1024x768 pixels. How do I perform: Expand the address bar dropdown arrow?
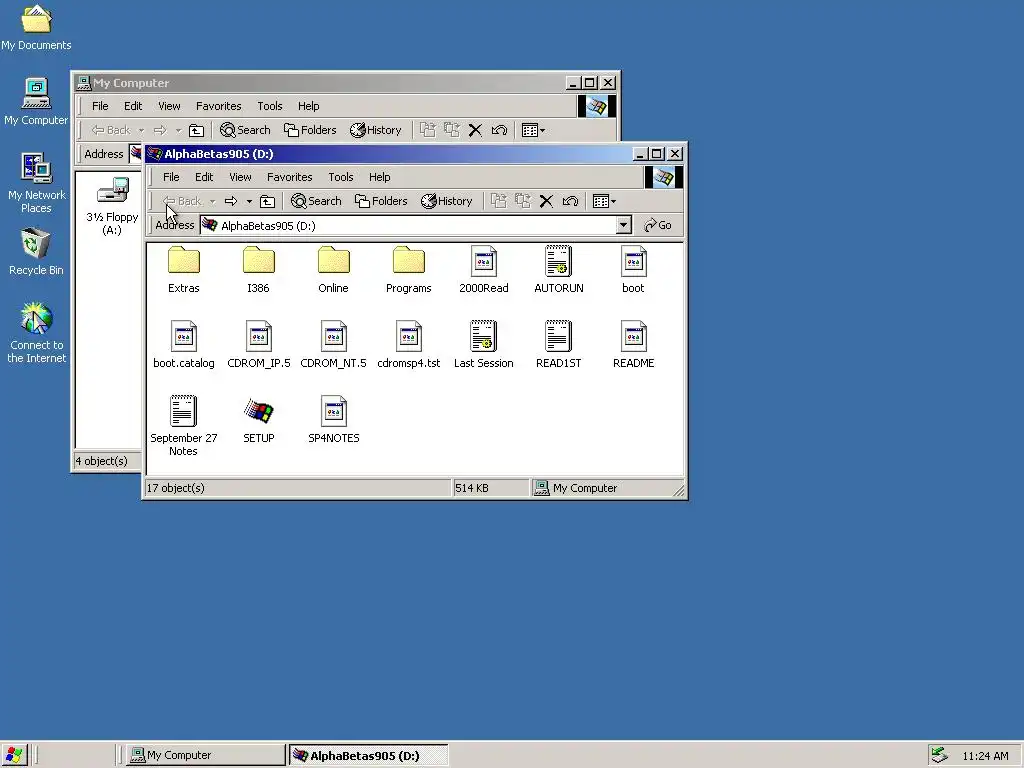pos(624,225)
